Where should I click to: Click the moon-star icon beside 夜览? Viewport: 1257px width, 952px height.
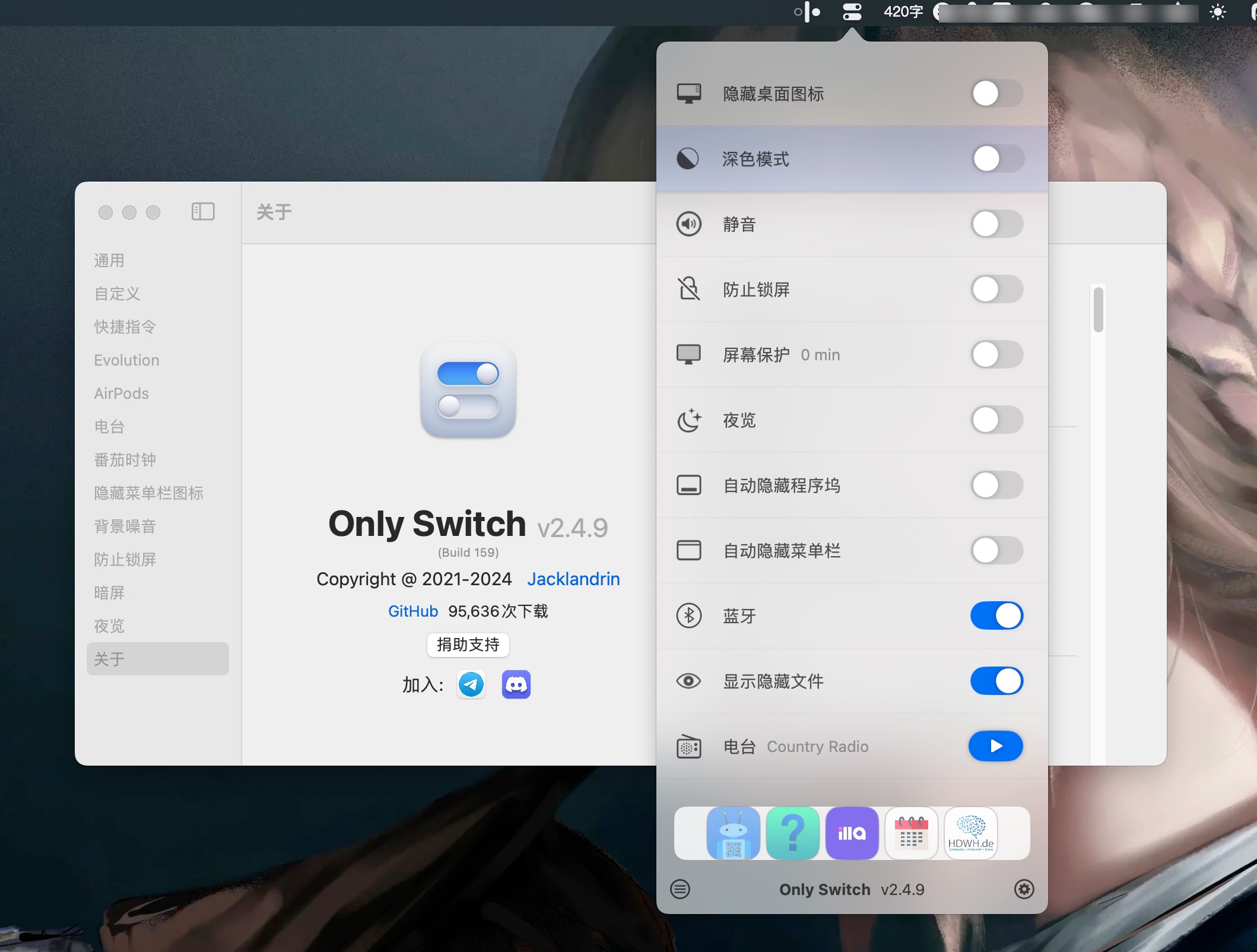click(689, 420)
